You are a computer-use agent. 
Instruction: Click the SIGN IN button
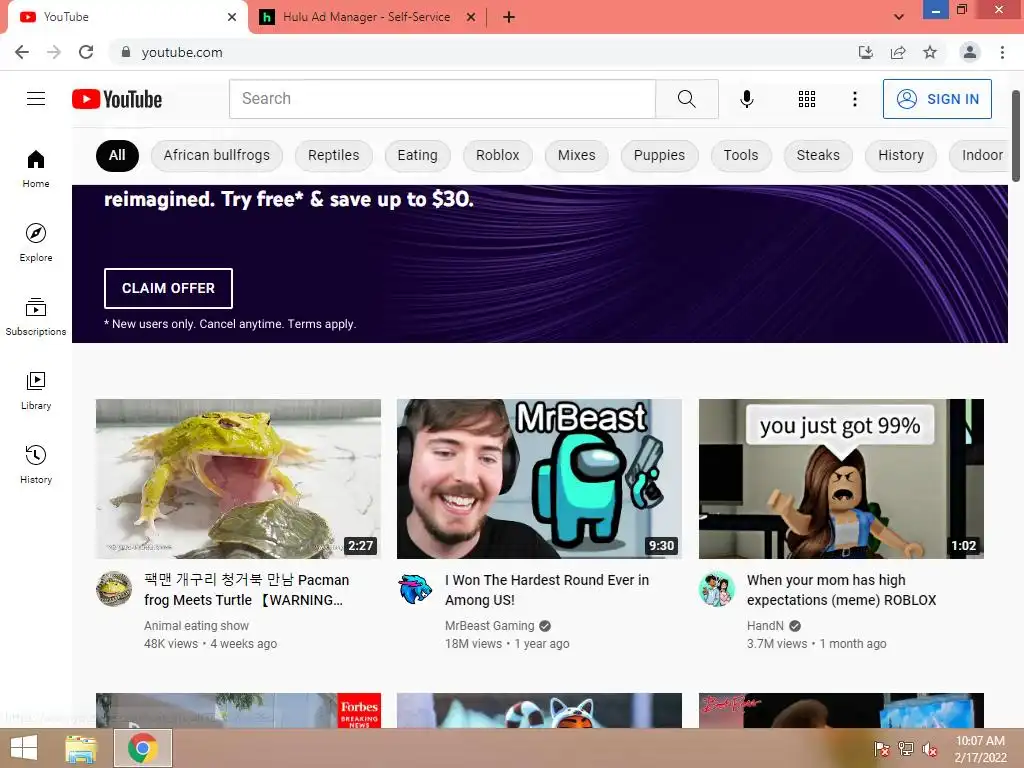click(937, 99)
